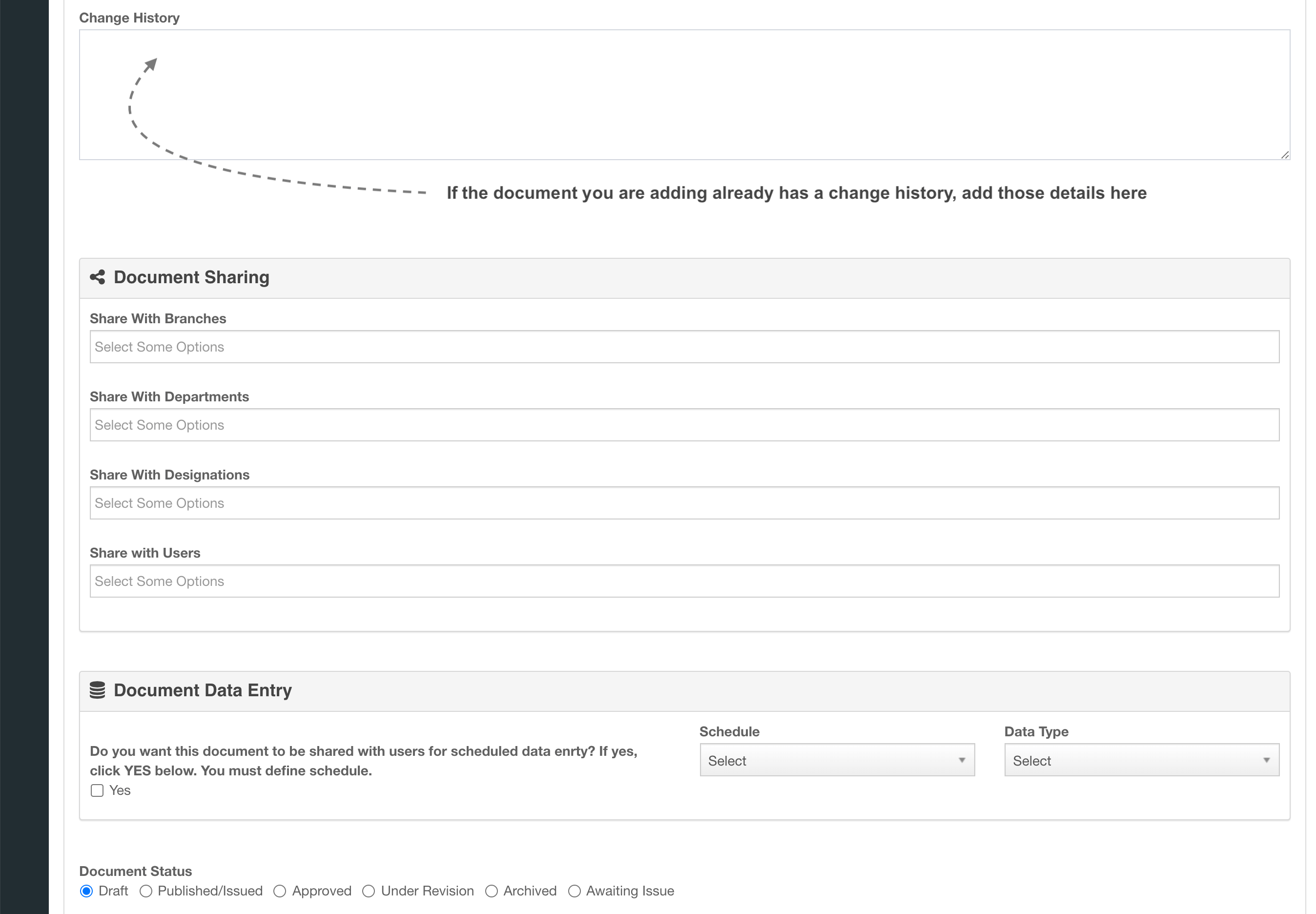The image size is (1316, 914).
Task: Click the Document Data Entry database icon
Action: point(97,690)
